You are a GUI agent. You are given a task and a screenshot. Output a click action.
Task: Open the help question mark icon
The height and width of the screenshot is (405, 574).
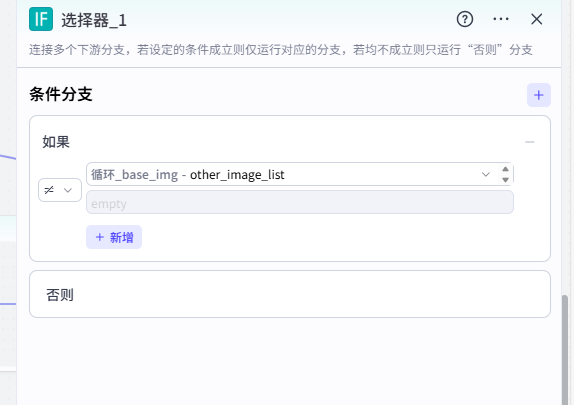(465, 19)
